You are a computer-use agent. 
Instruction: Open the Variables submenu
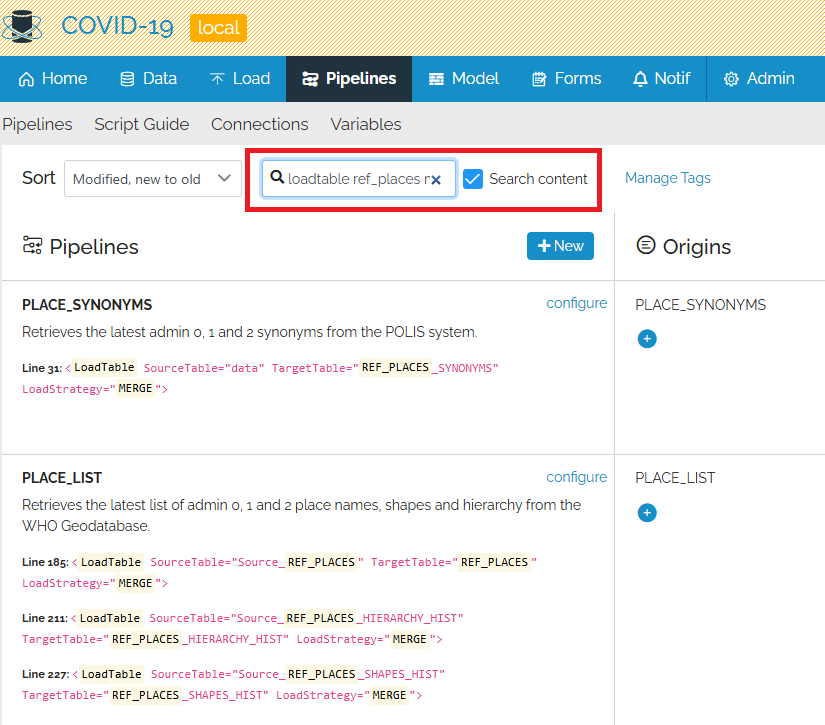point(366,124)
